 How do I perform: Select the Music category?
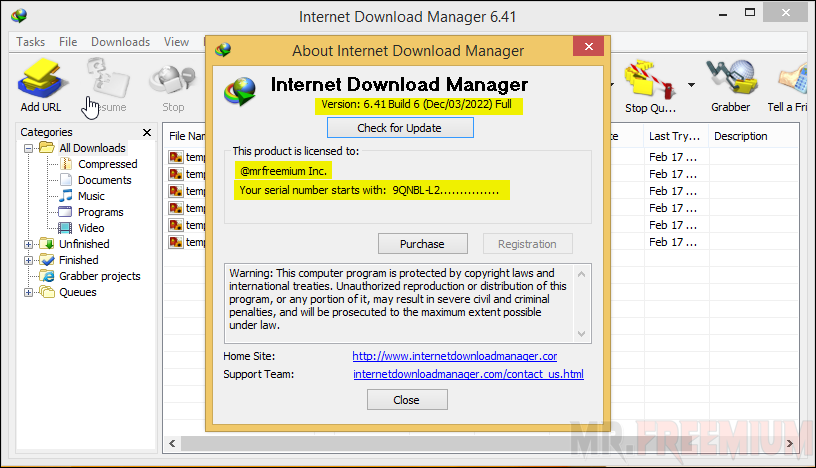click(x=91, y=196)
